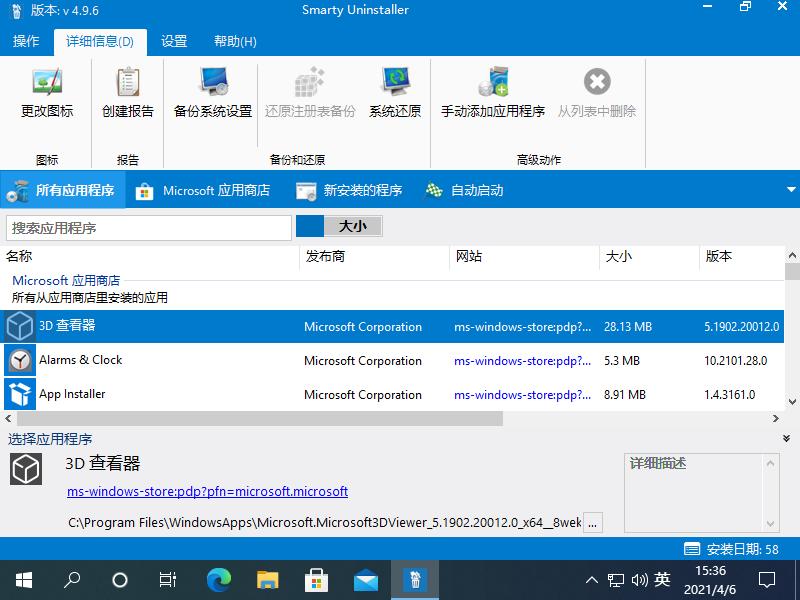Click the ... button beside the install path
The image size is (800, 600).
(592, 523)
